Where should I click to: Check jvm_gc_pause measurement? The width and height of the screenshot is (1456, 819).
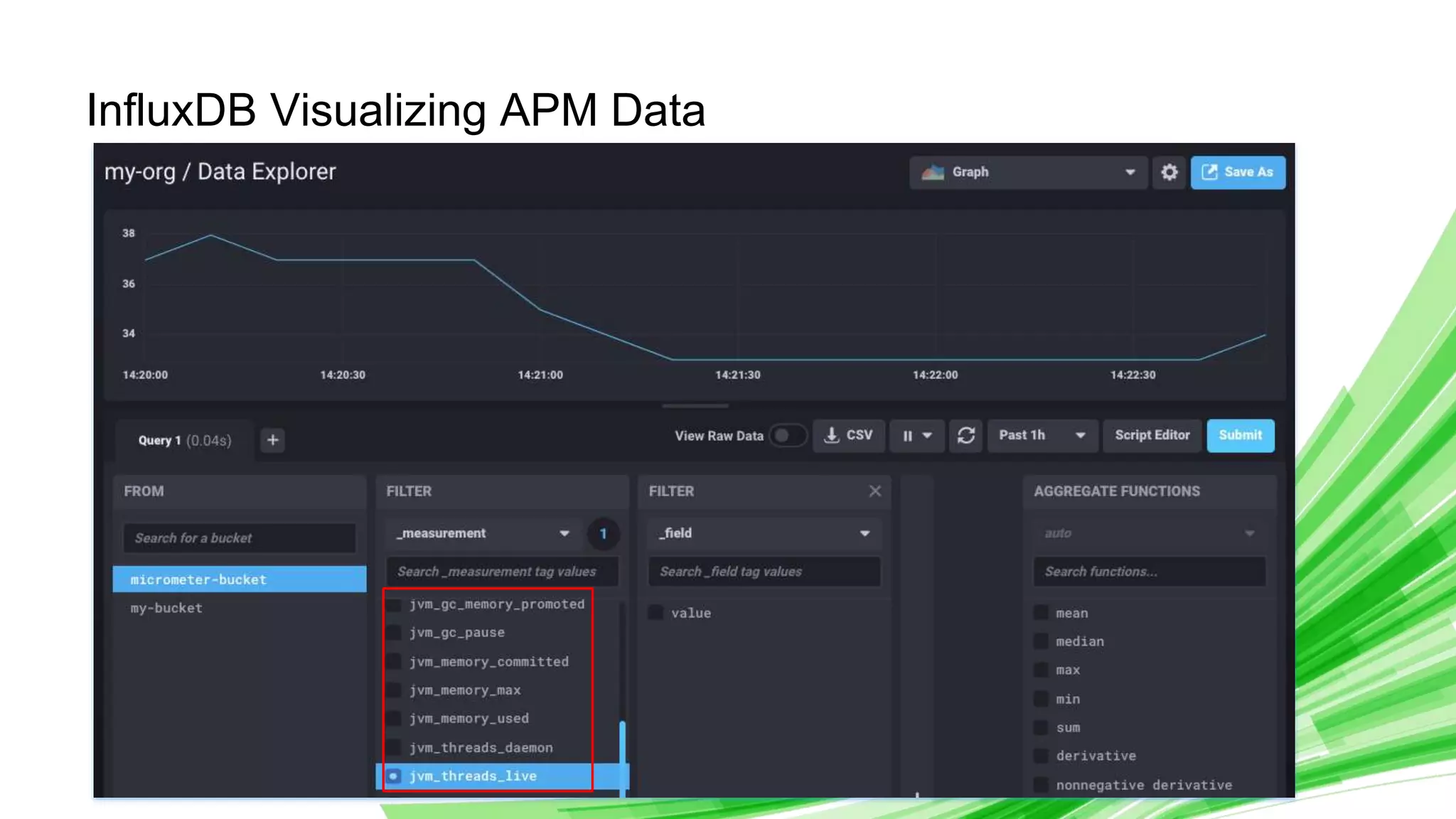coord(393,633)
